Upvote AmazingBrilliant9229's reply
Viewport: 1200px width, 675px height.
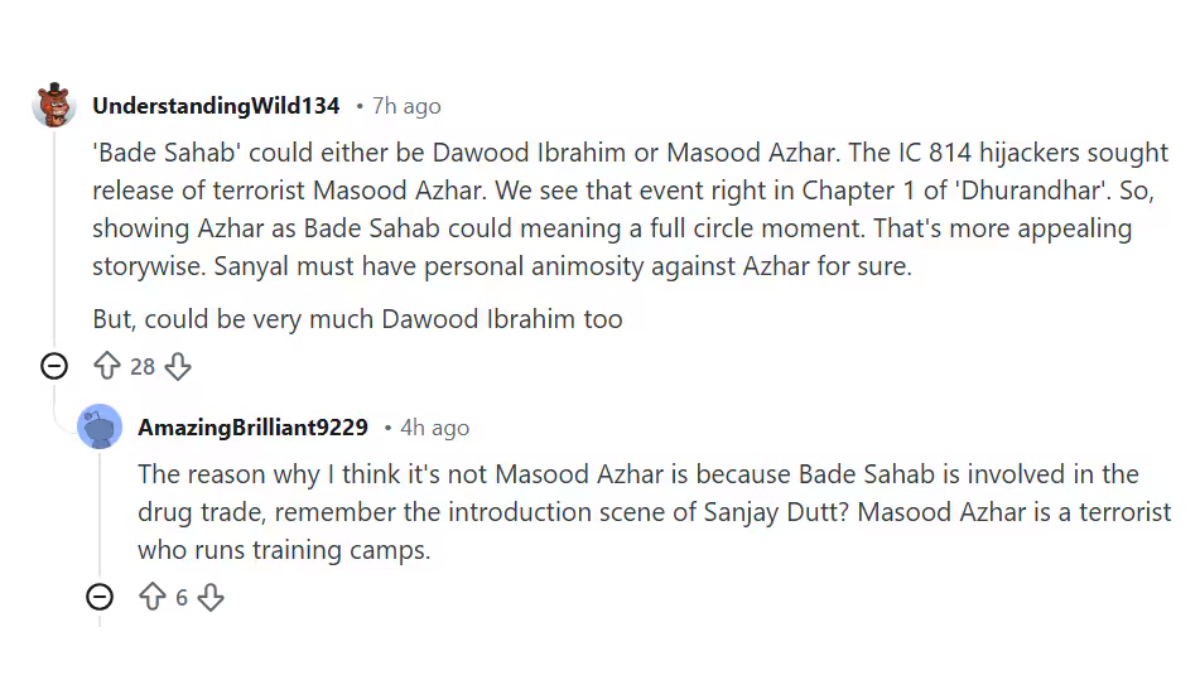tap(152, 598)
